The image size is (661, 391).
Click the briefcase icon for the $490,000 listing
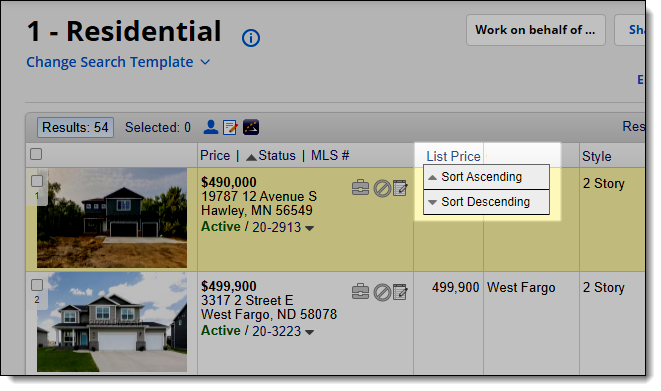click(x=360, y=188)
